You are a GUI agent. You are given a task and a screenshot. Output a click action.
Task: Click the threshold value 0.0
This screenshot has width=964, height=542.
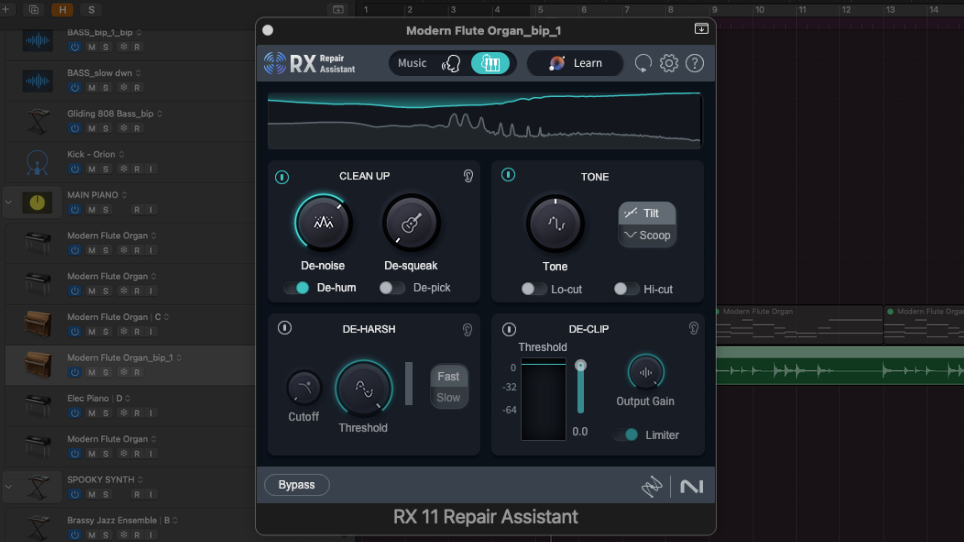[580, 431]
